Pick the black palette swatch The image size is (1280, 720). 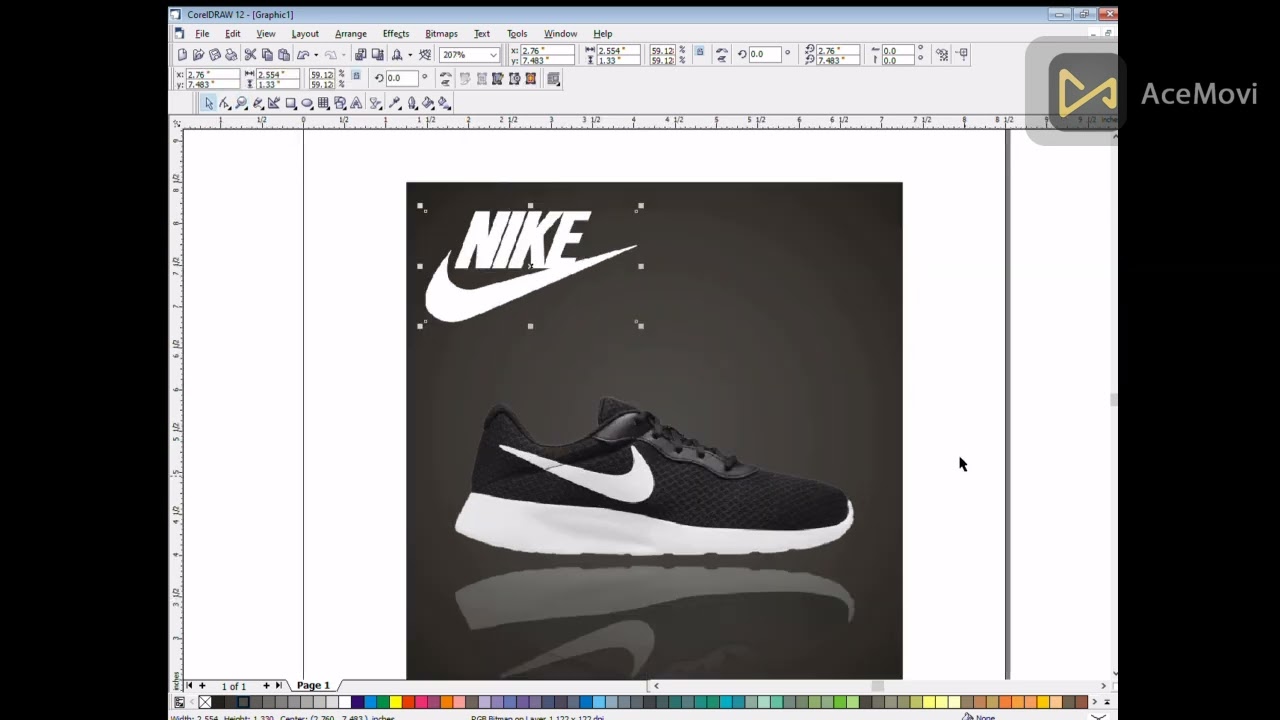[x=218, y=702]
